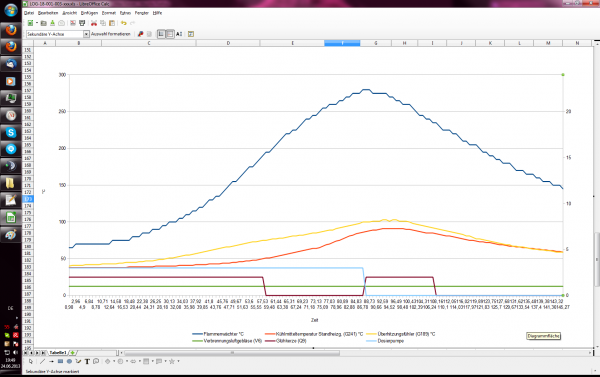Image resolution: width=600 pixels, height=377 pixels.
Task: Select the symbol shapes tool
Action: point(120,361)
